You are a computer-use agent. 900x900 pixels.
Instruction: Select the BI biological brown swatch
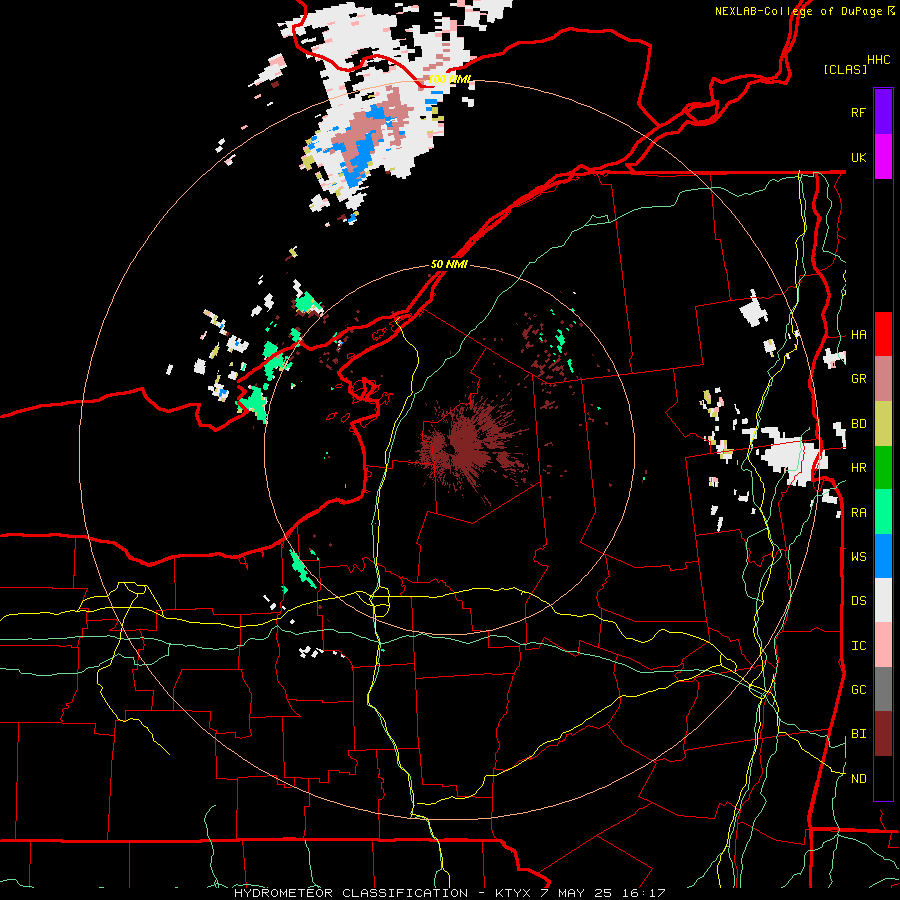[x=883, y=734]
